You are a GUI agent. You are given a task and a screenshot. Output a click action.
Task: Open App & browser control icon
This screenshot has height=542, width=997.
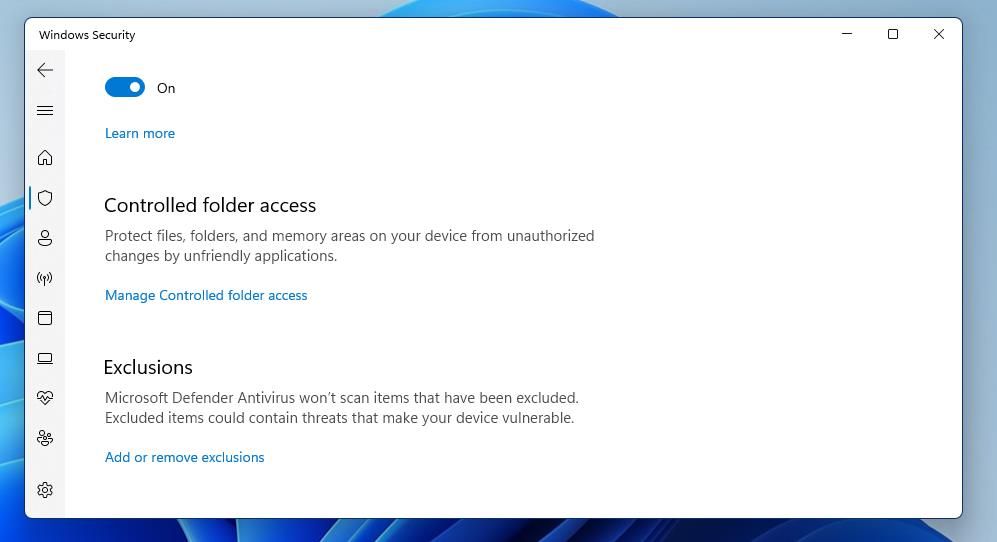pos(45,318)
